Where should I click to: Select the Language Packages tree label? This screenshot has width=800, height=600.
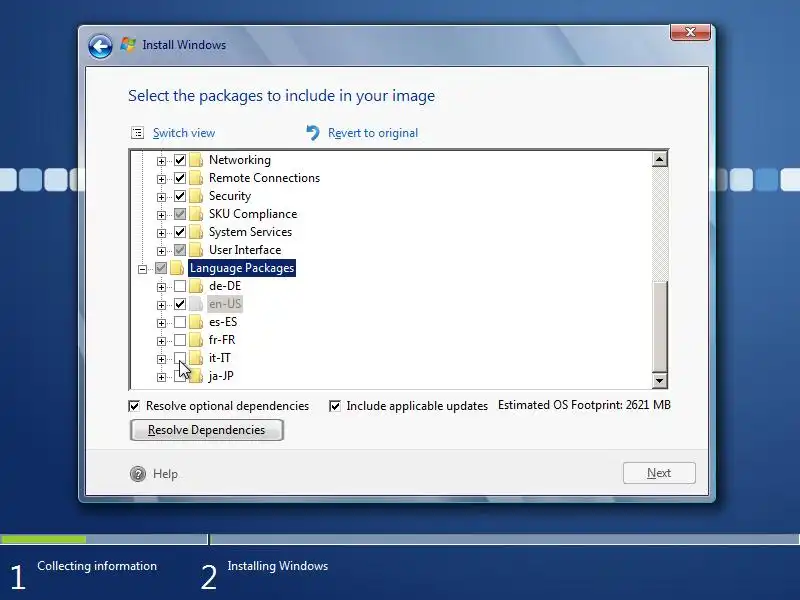click(242, 268)
